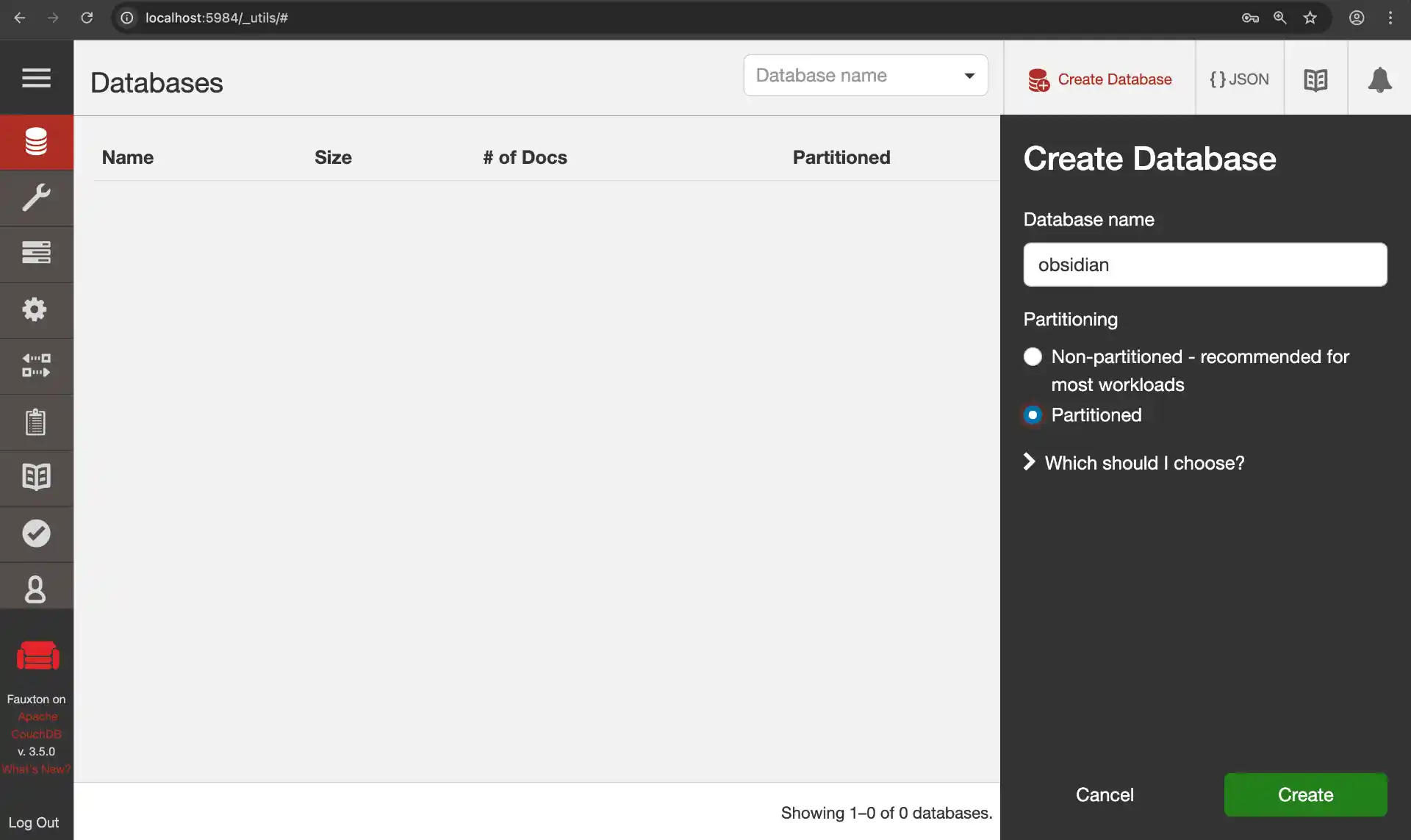Open the Configuration gear icon
The width and height of the screenshot is (1411, 840).
click(x=36, y=309)
